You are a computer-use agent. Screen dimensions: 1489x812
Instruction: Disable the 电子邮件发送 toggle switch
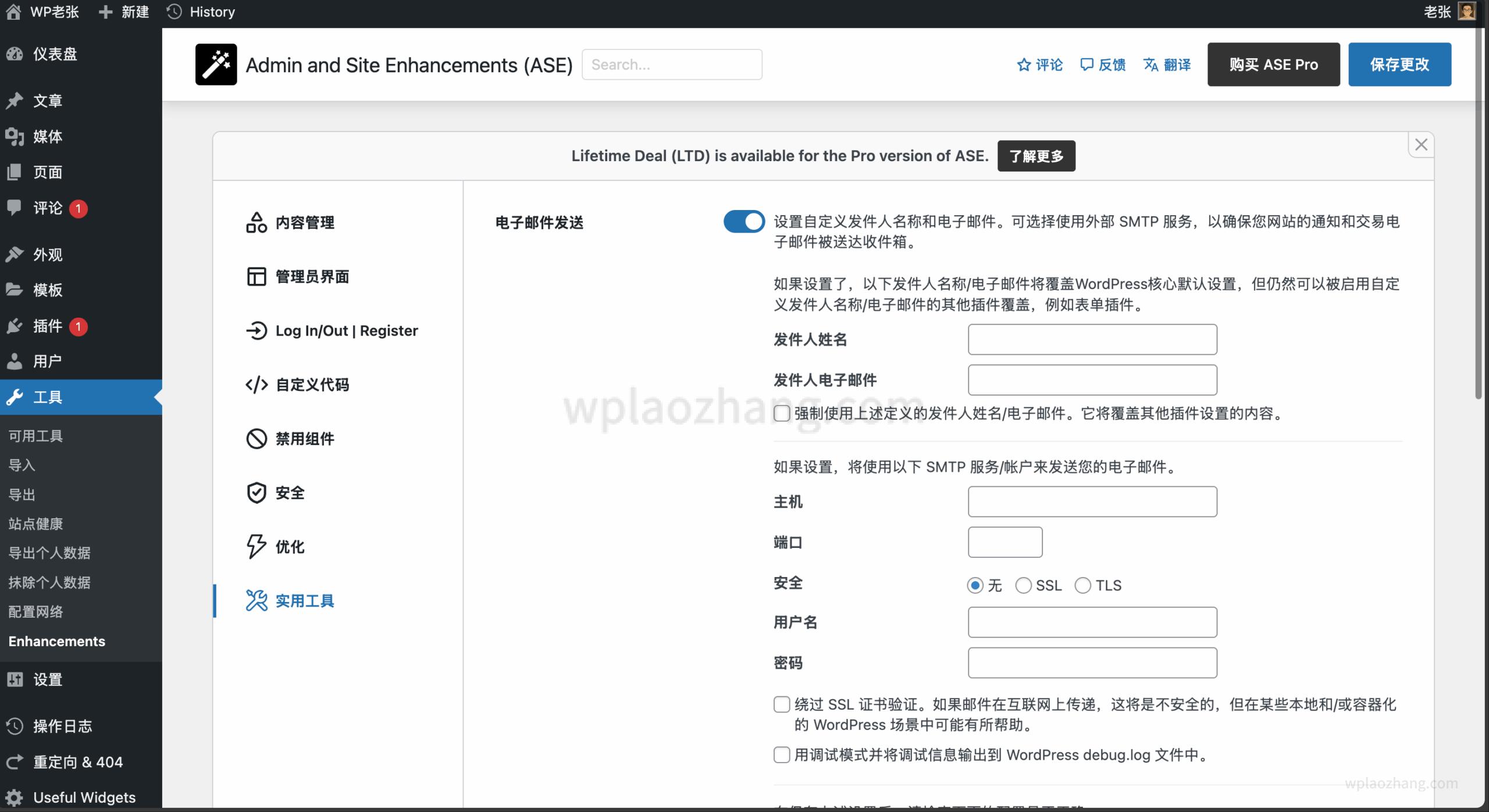point(744,222)
